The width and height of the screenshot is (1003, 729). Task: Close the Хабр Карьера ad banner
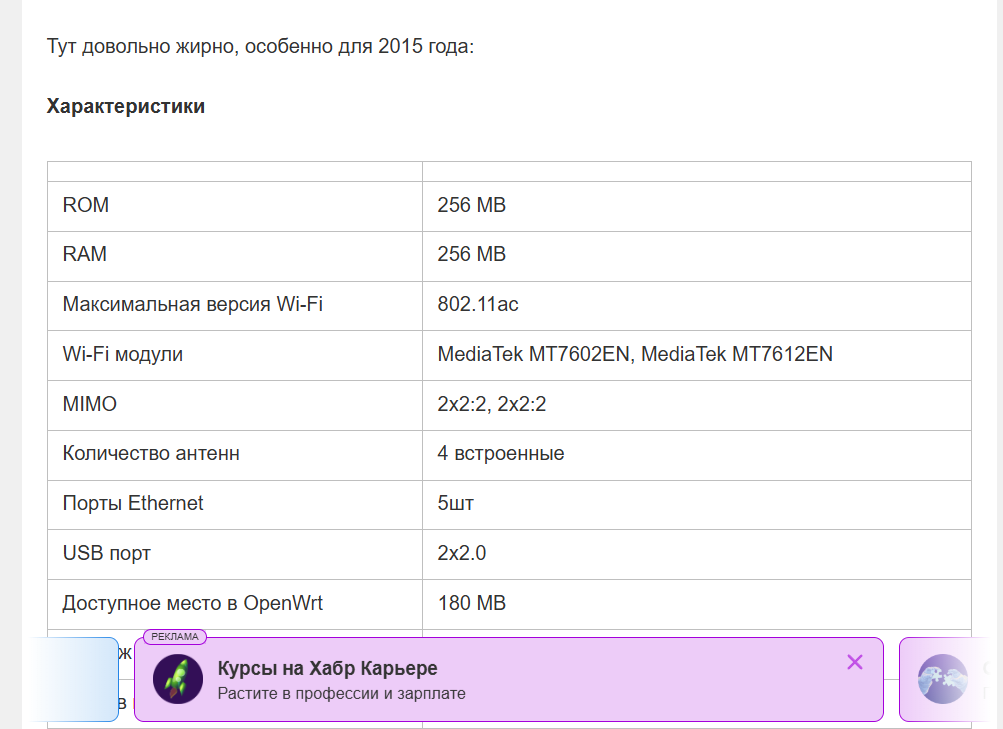[x=854, y=662]
